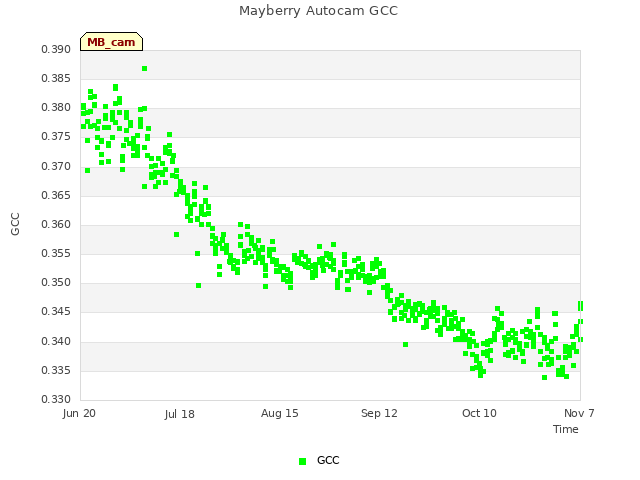The height and width of the screenshot is (480, 640).
Task: Click the isolated data point near 0.350 in late July
Action: (198, 285)
